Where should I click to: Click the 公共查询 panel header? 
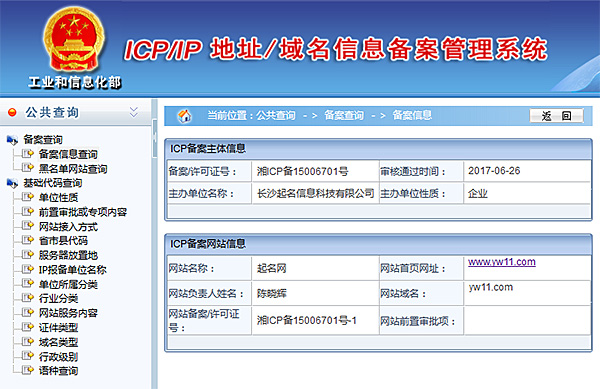tap(75, 112)
